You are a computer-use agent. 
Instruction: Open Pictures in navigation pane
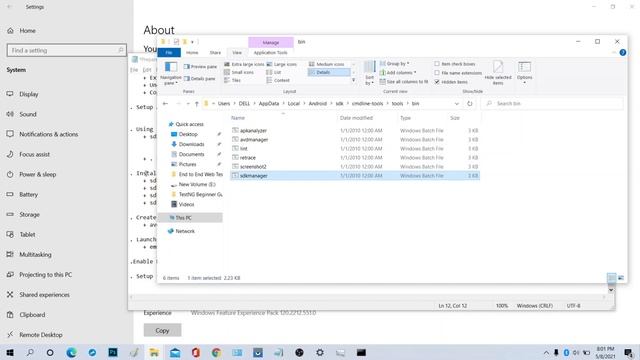coord(187,164)
